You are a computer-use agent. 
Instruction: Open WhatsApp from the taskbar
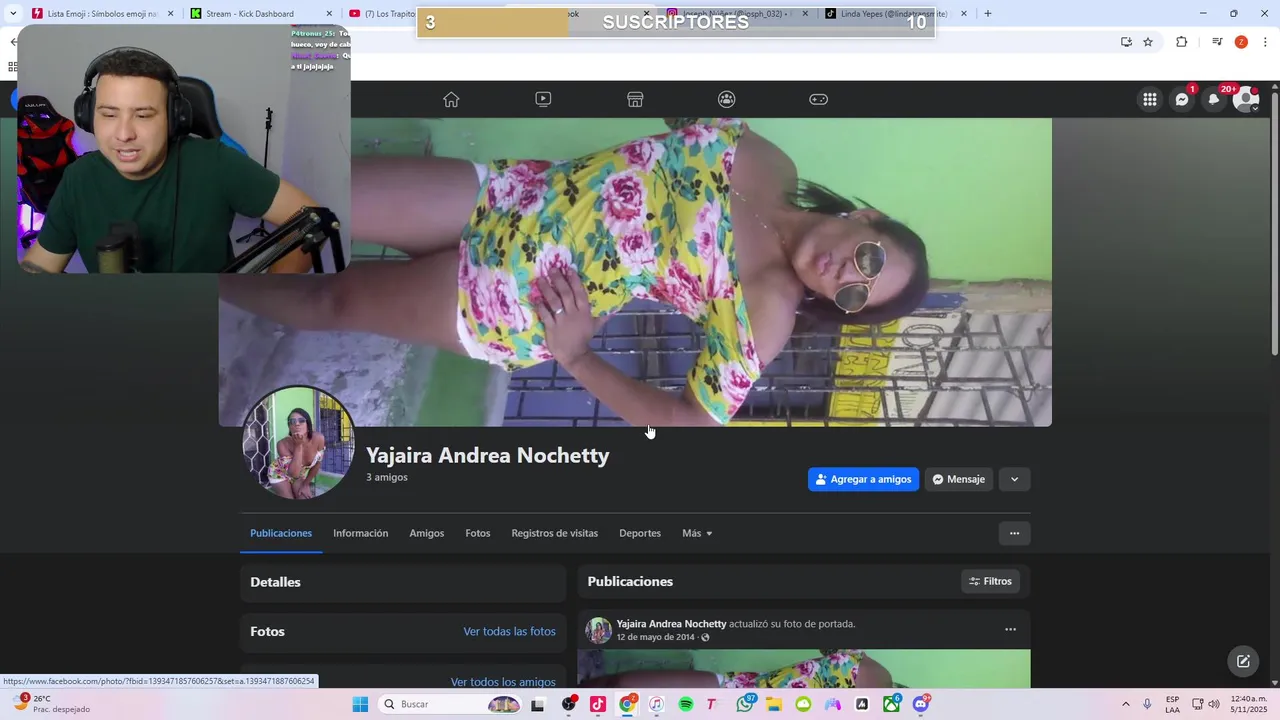(x=745, y=704)
